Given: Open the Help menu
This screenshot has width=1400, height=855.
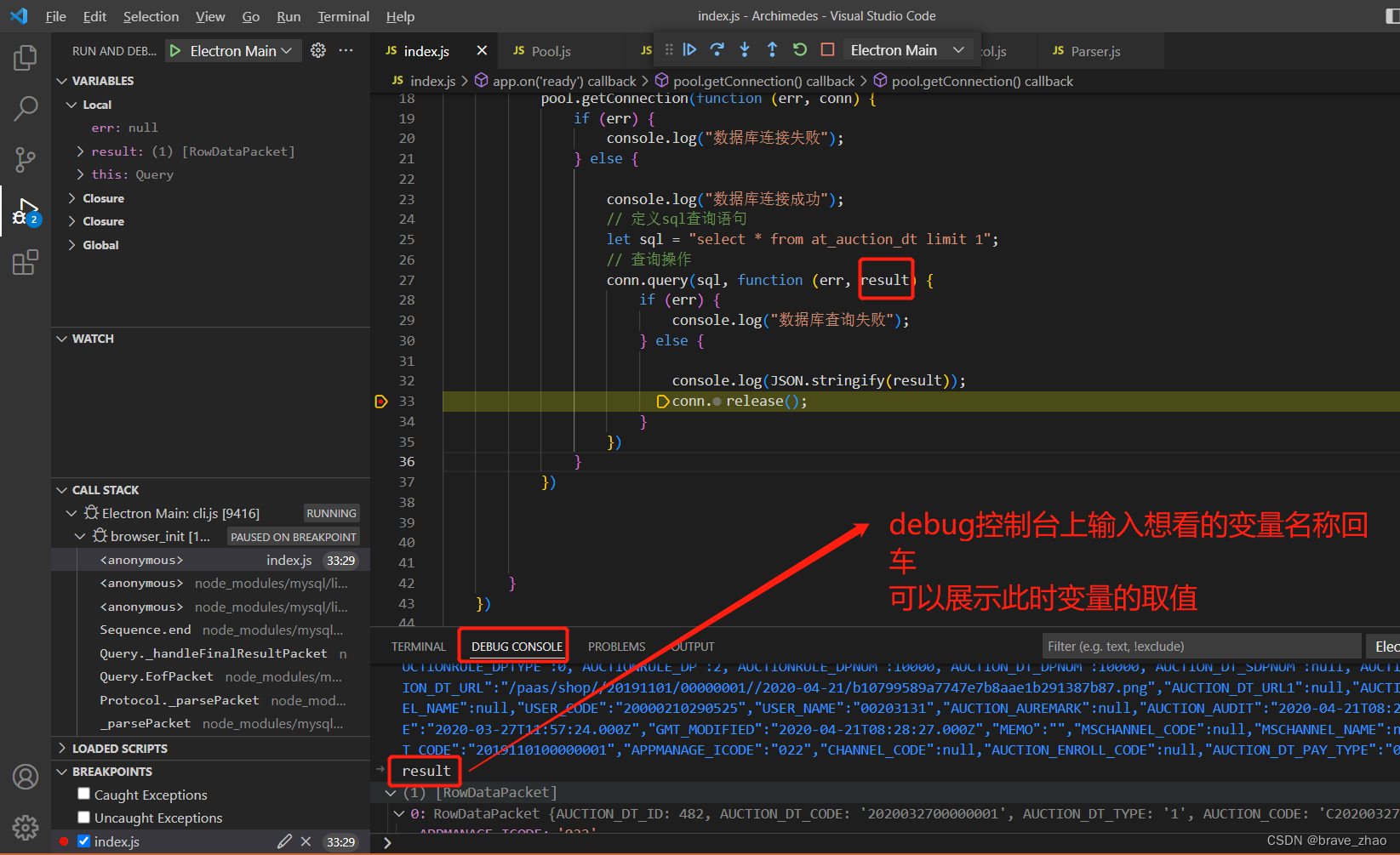Looking at the screenshot, I should point(400,16).
